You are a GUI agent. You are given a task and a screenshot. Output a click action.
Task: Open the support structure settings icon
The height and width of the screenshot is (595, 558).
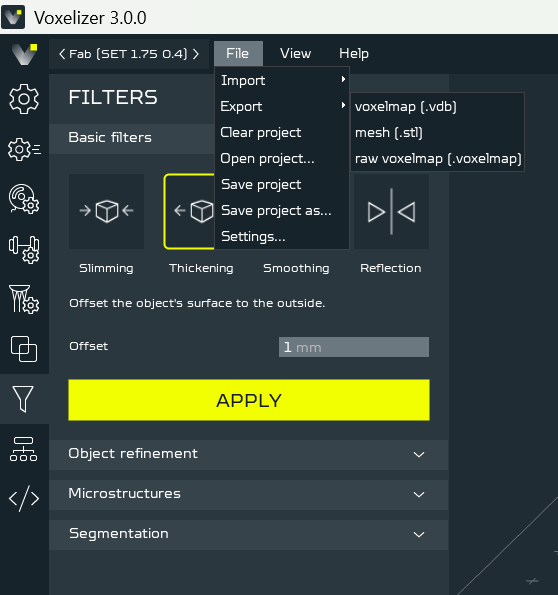(x=24, y=299)
